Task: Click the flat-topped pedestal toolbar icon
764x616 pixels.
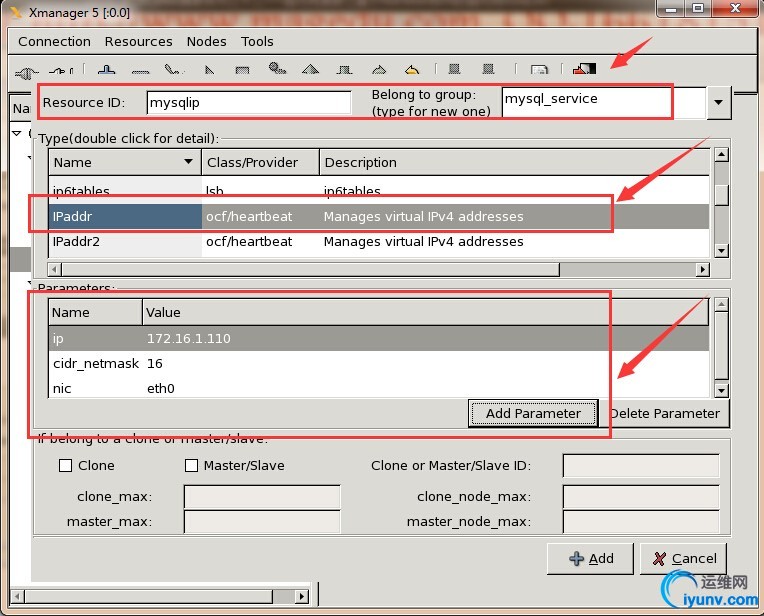Action: click(x=344, y=70)
